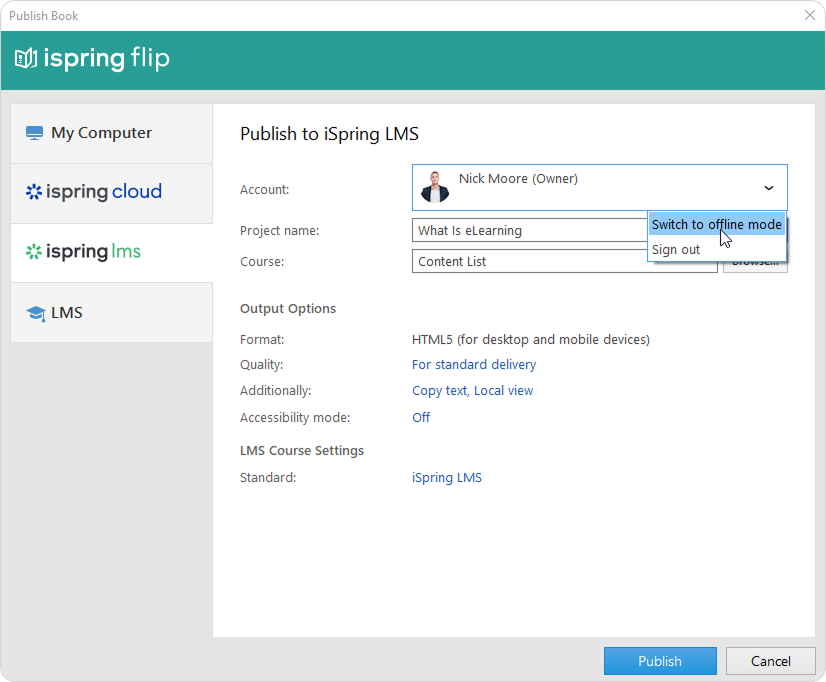Click the Publish button
Screen dimensions: 826x682
coord(659,661)
